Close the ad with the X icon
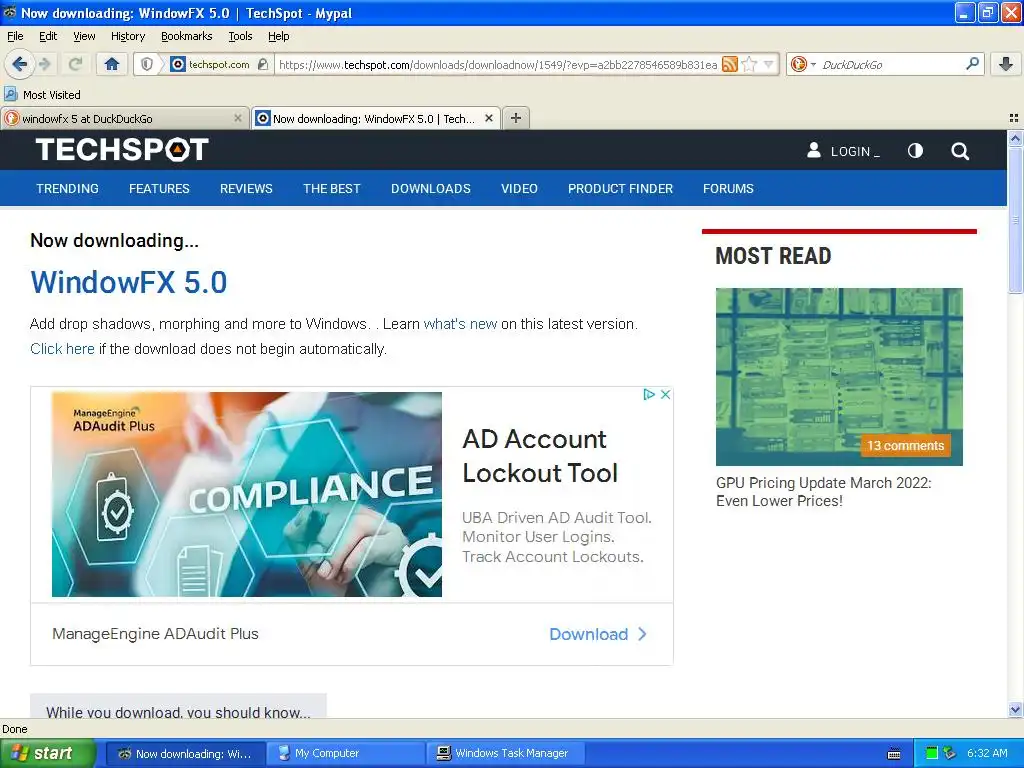This screenshot has width=1024, height=768. point(665,394)
